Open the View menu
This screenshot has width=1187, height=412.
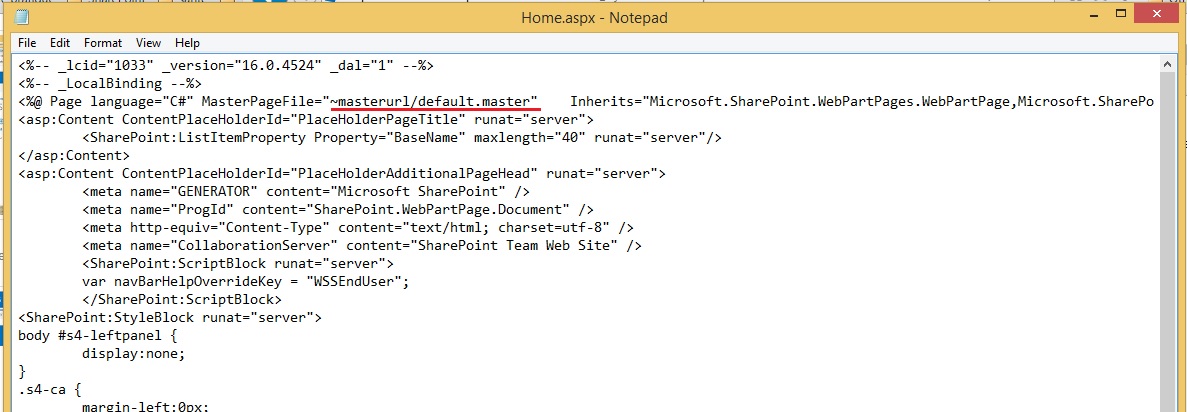149,43
